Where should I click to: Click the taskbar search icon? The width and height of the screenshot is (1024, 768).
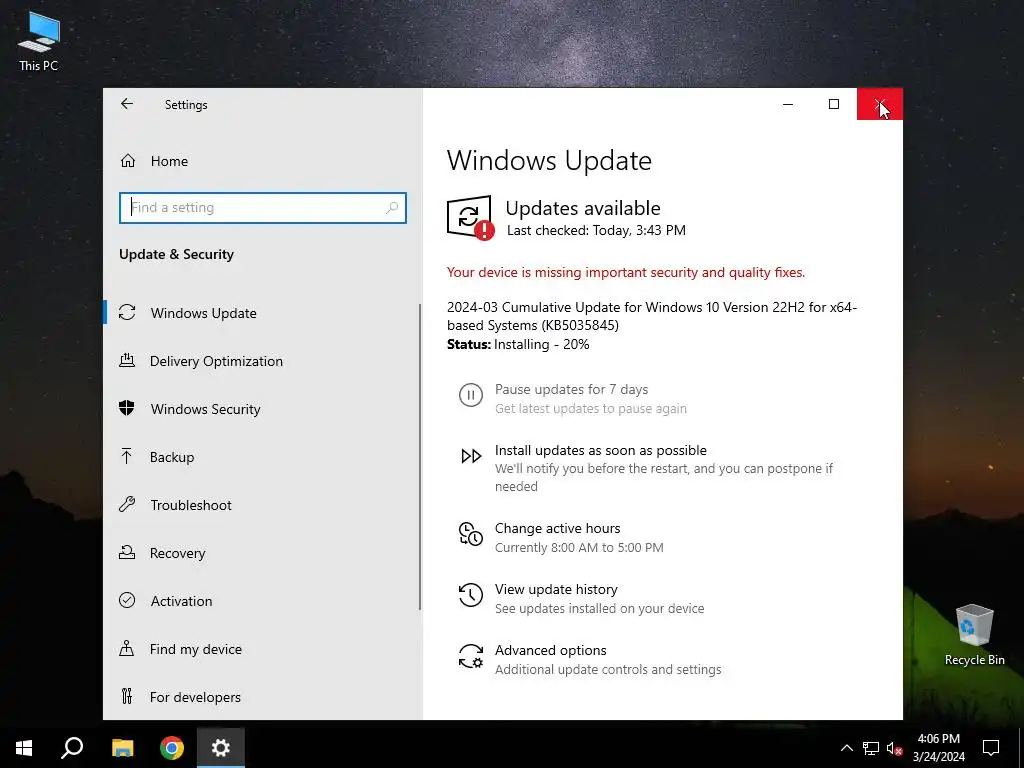pos(72,748)
